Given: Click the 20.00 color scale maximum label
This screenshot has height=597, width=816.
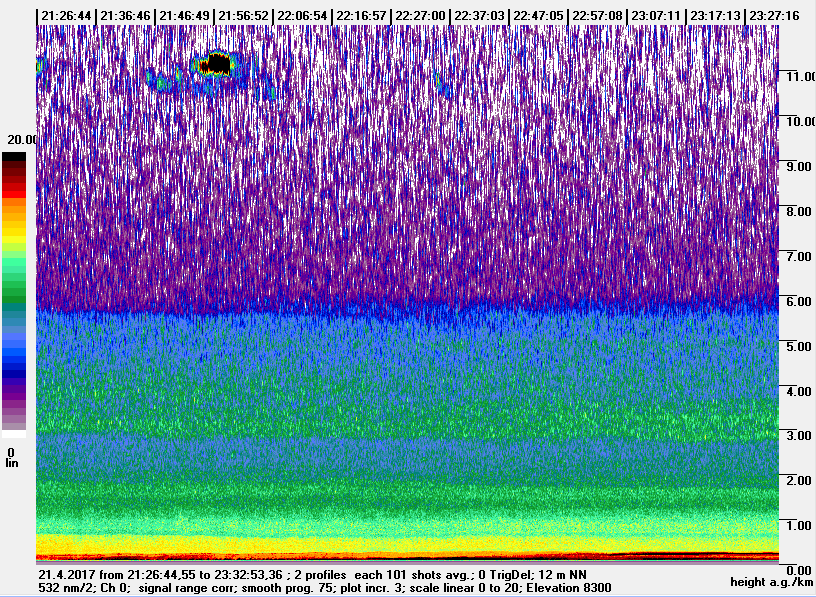Looking at the screenshot, I should (22, 139).
